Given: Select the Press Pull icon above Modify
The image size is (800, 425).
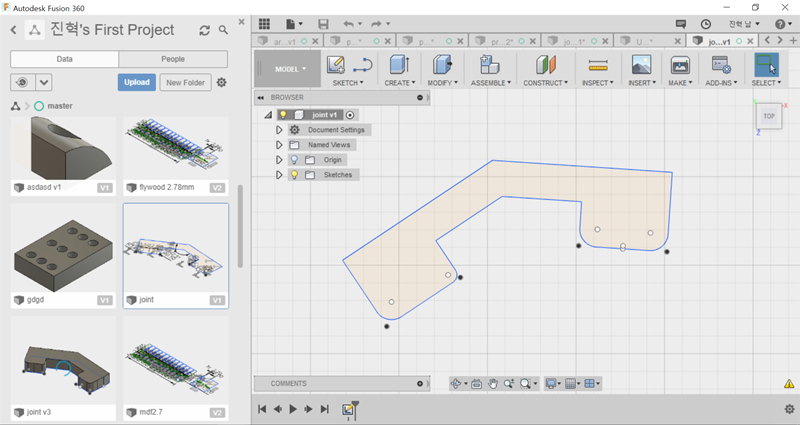Looking at the screenshot, I should coord(442,65).
